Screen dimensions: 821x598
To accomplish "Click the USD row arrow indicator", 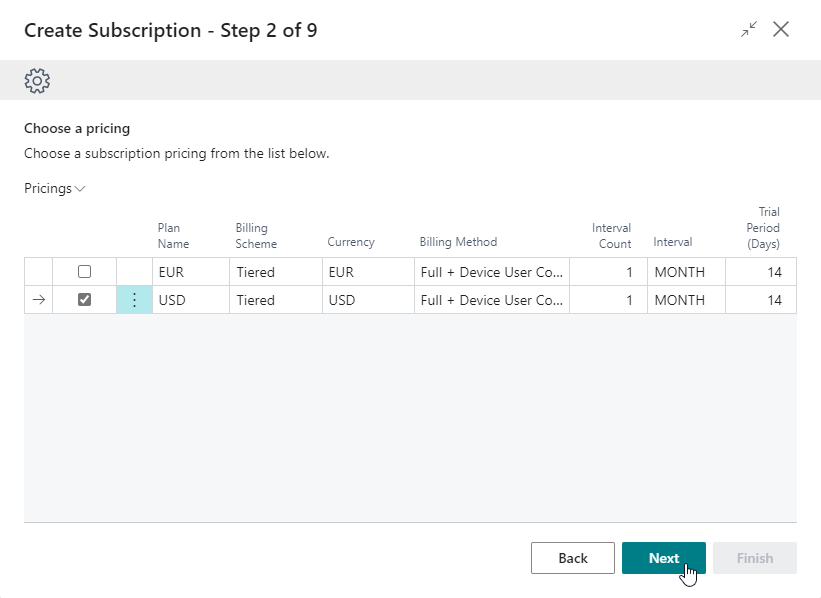I will click(x=38, y=300).
